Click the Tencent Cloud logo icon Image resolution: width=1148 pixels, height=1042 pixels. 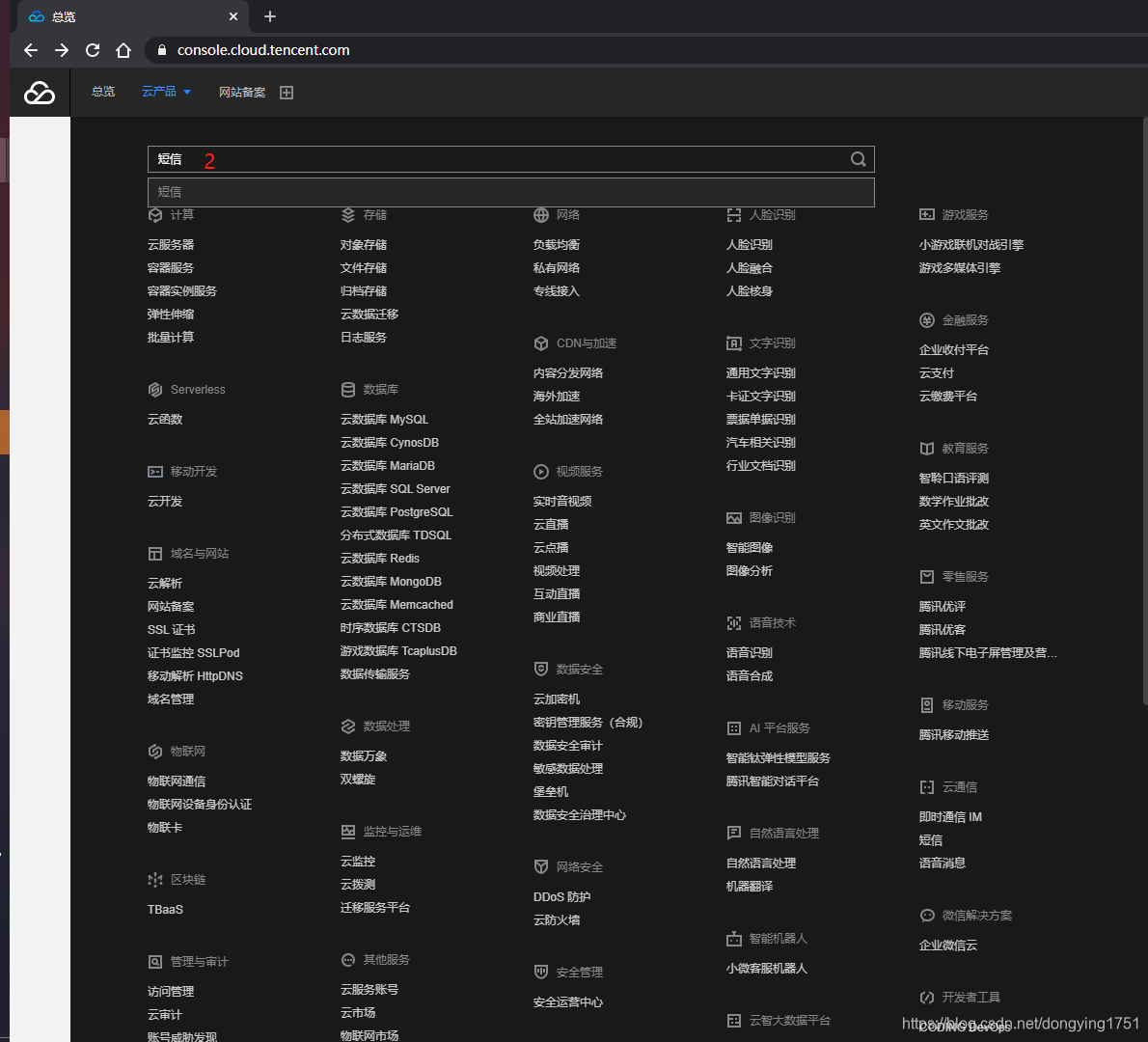[40, 93]
